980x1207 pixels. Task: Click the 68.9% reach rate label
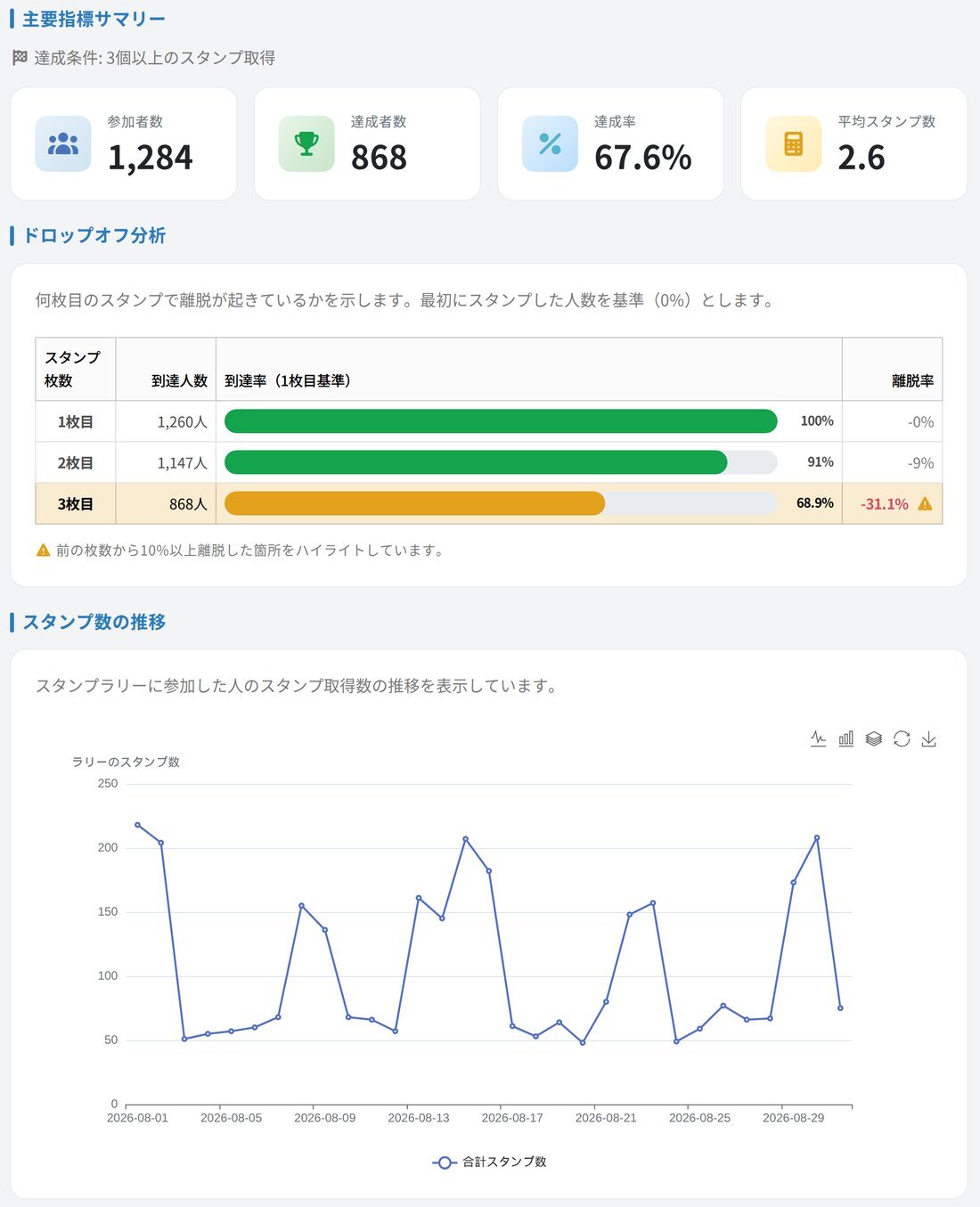point(815,502)
